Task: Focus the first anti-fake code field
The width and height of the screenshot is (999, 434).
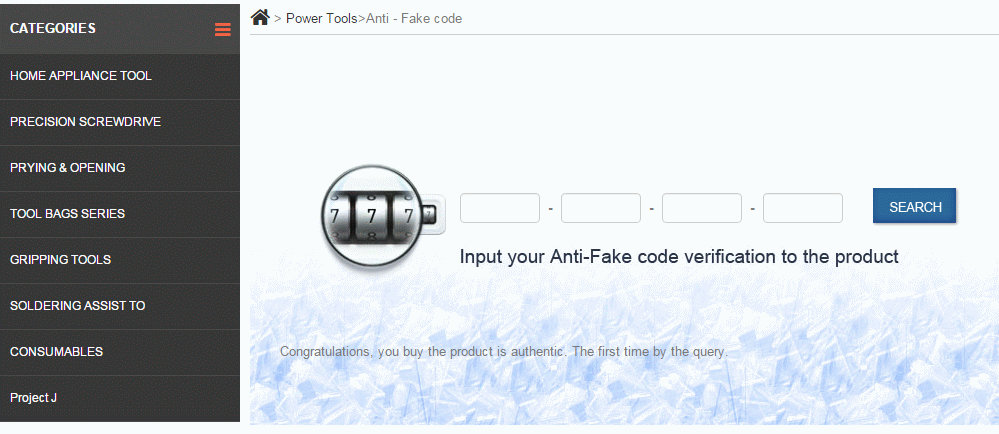Action: pos(500,208)
